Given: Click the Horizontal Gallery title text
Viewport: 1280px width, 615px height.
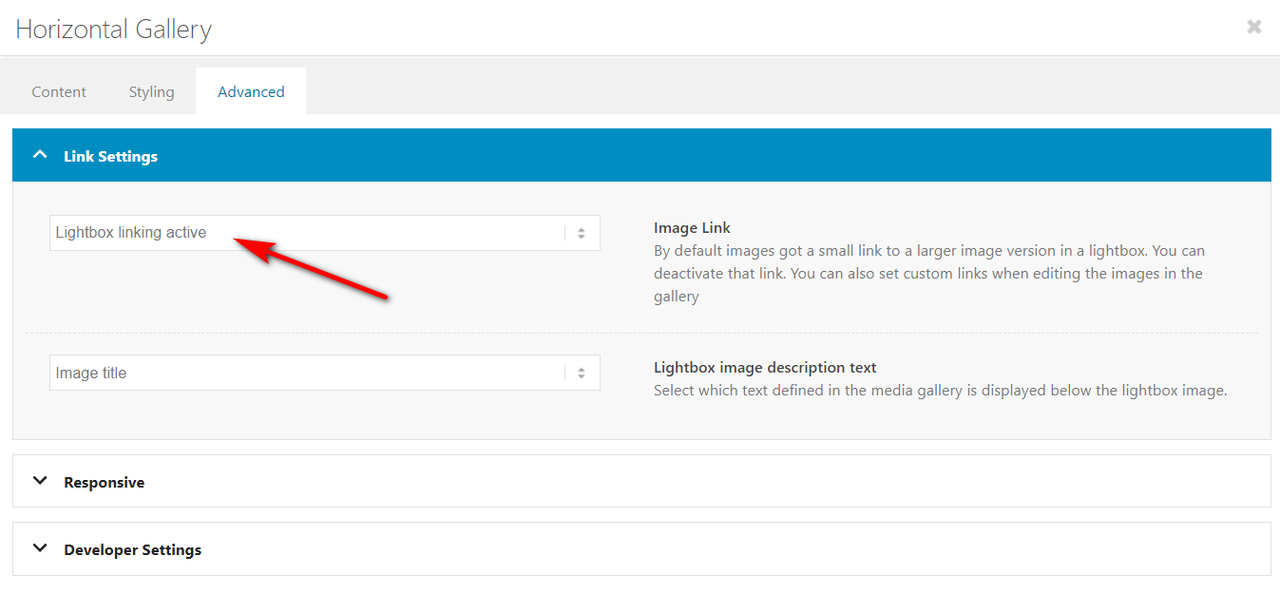Looking at the screenshot, I should (x=113, y=29).
